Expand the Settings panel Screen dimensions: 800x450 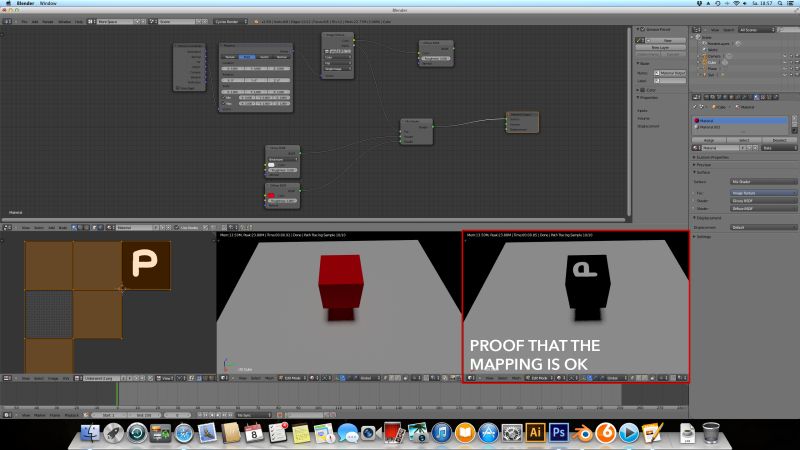click(703, 236)
